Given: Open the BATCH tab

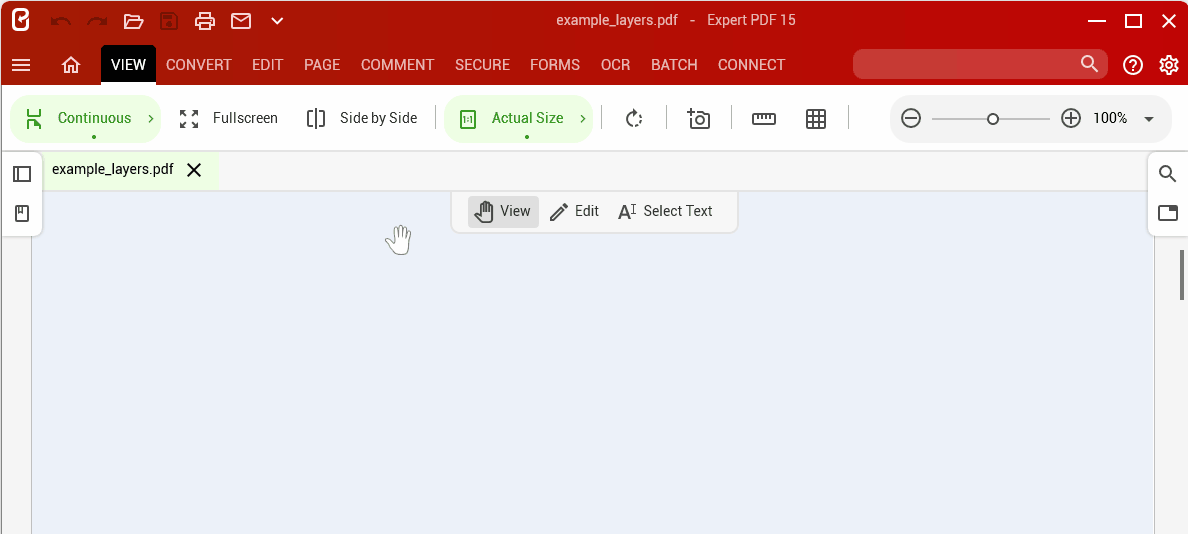Looking at the screenshot, I should 674,65.
